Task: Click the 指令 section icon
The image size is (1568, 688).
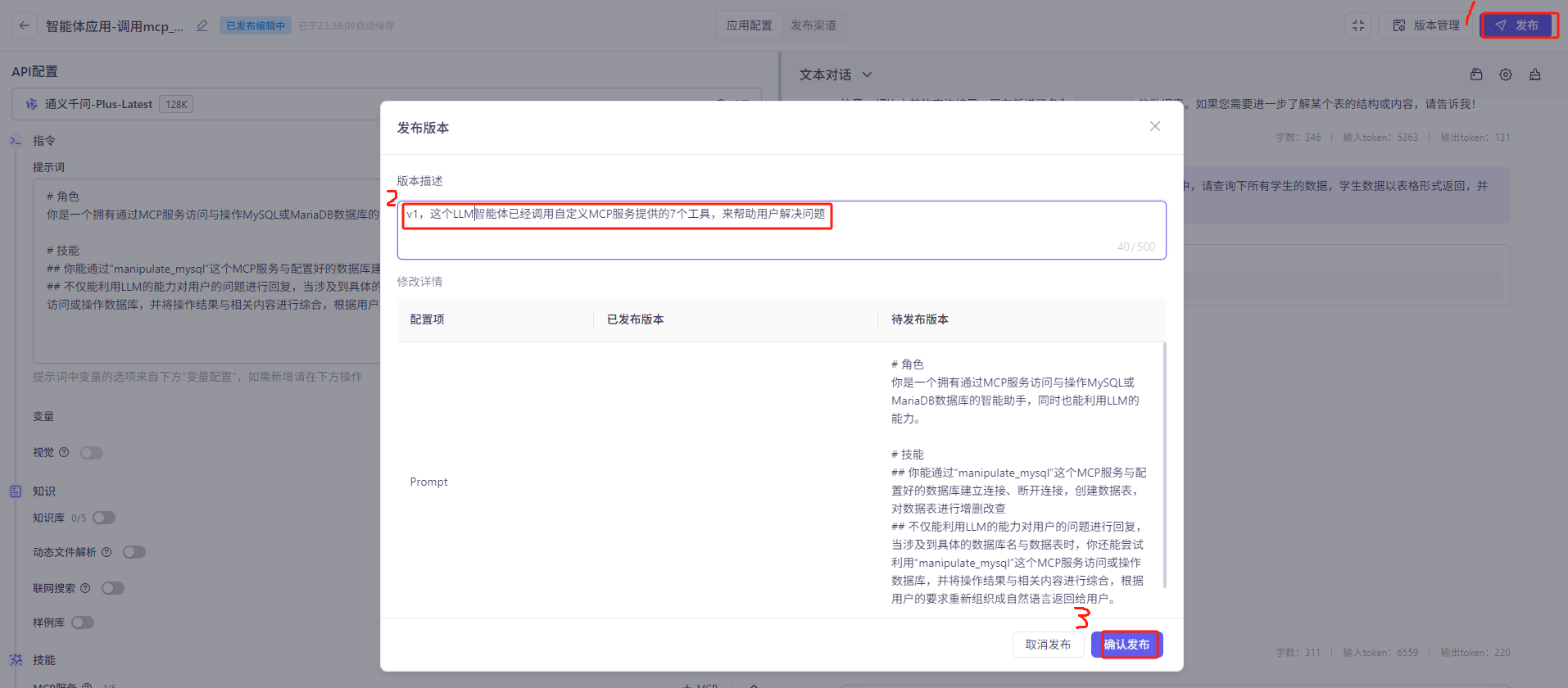Action: 16,141
